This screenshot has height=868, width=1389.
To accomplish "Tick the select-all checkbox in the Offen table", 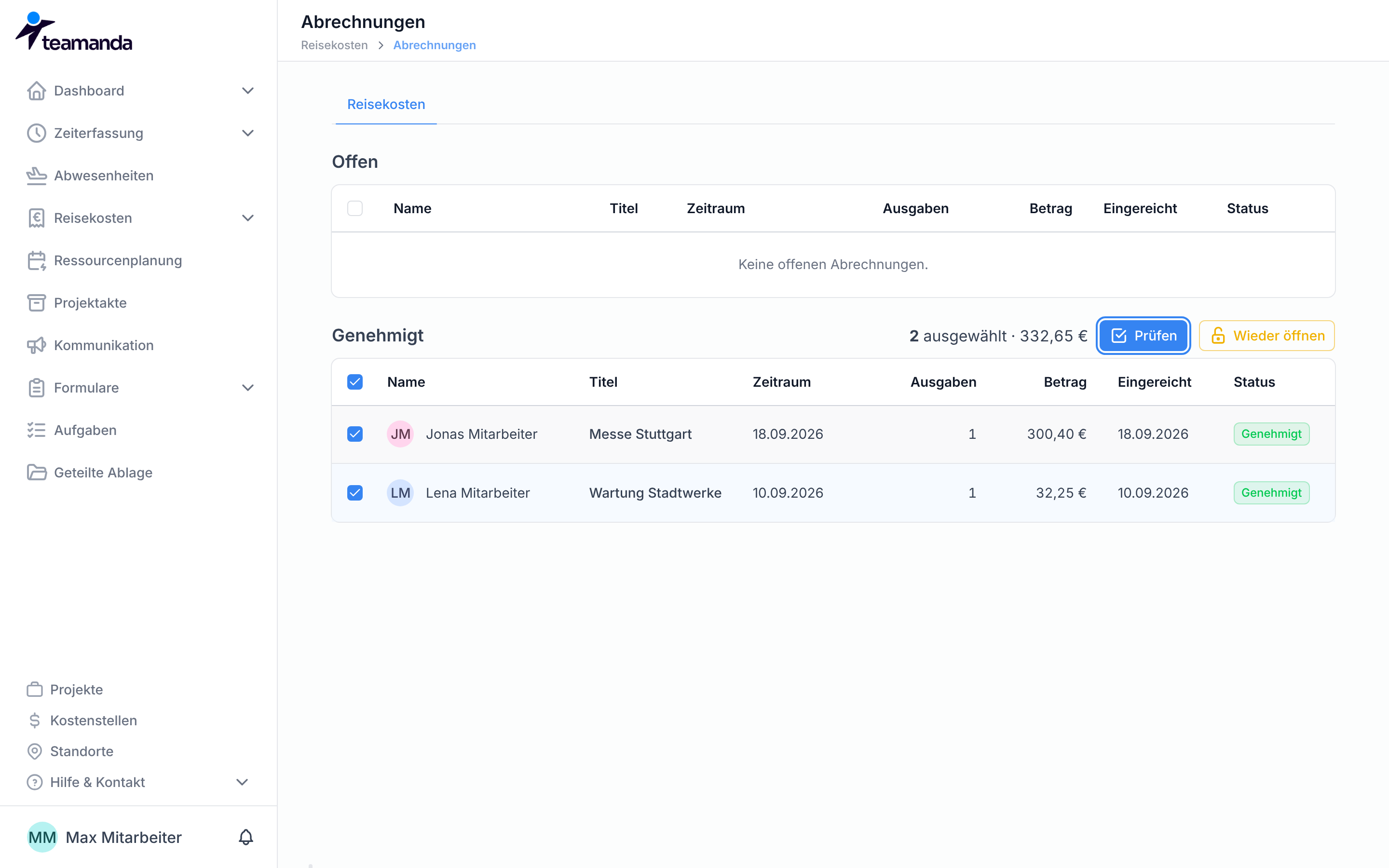I will 354,208.
